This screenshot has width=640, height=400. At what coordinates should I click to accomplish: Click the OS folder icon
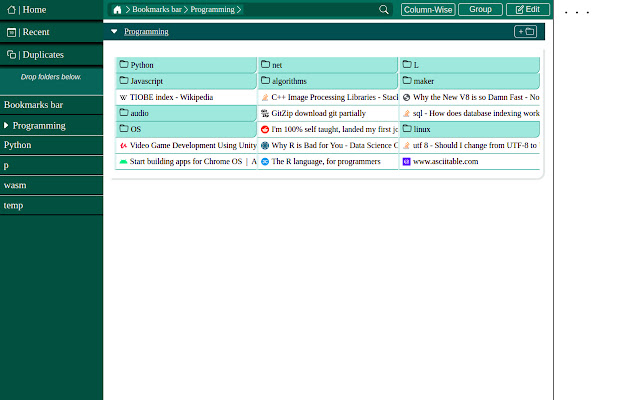[x=124, y=129]
